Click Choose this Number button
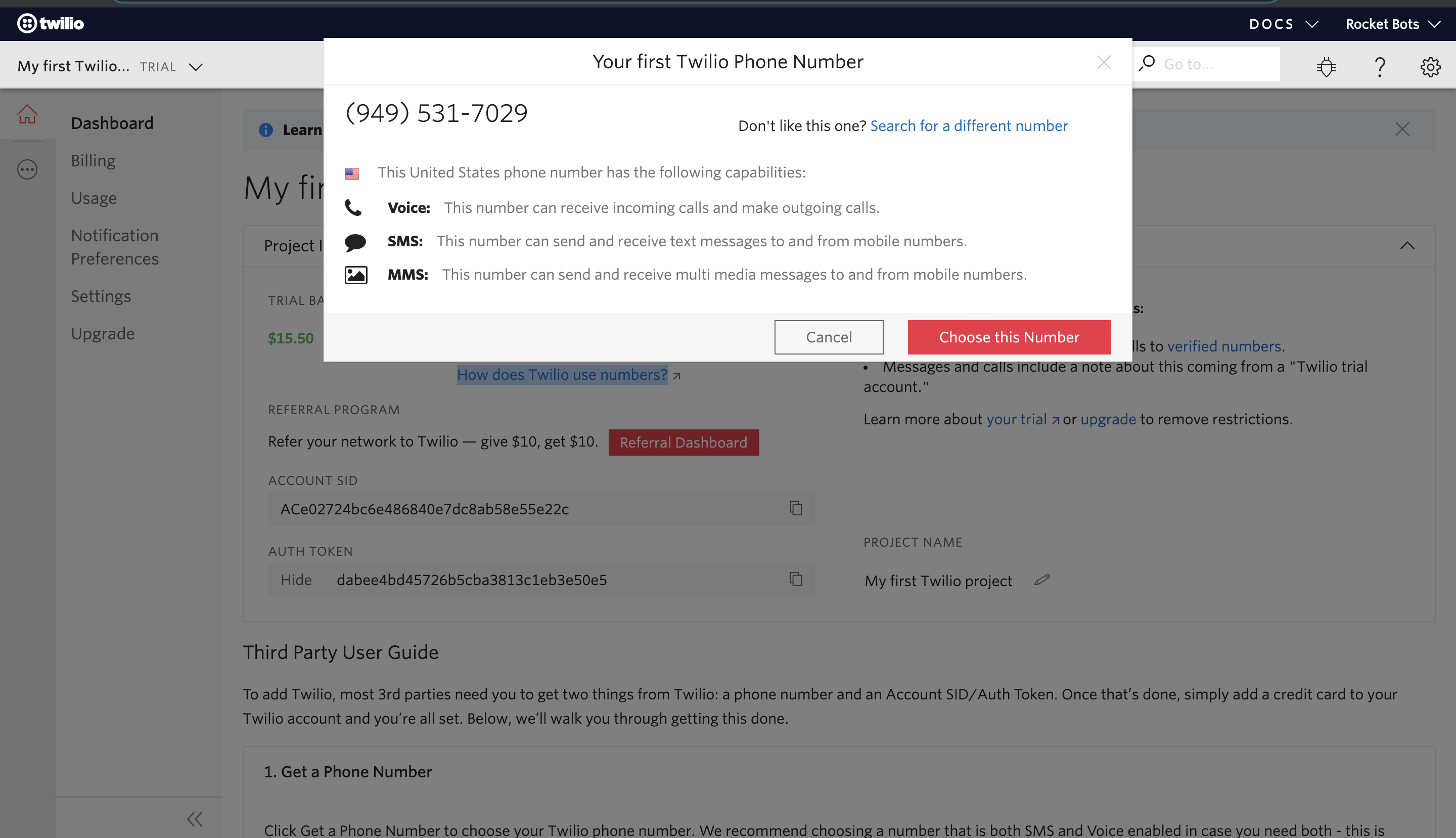1456x838 pixels. 1009,337
